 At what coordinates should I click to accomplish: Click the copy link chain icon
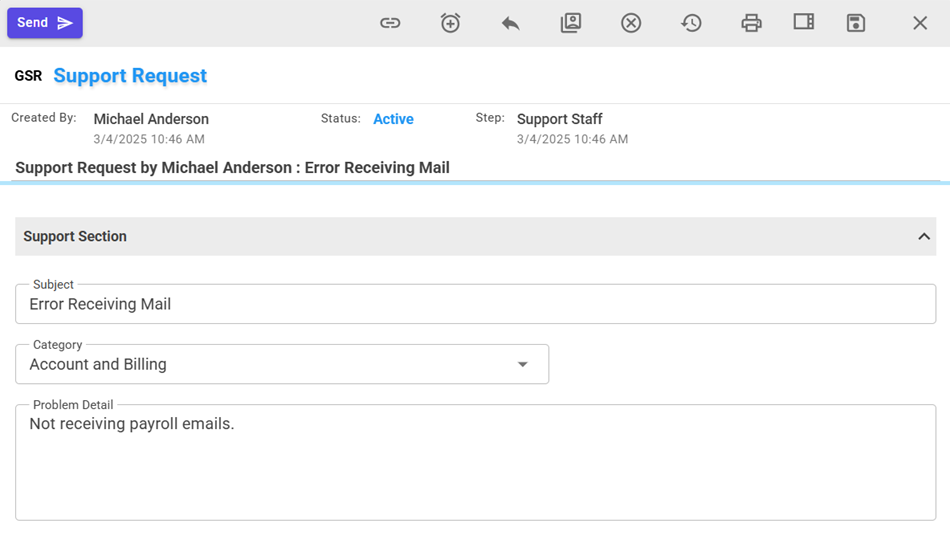point(390,23)
